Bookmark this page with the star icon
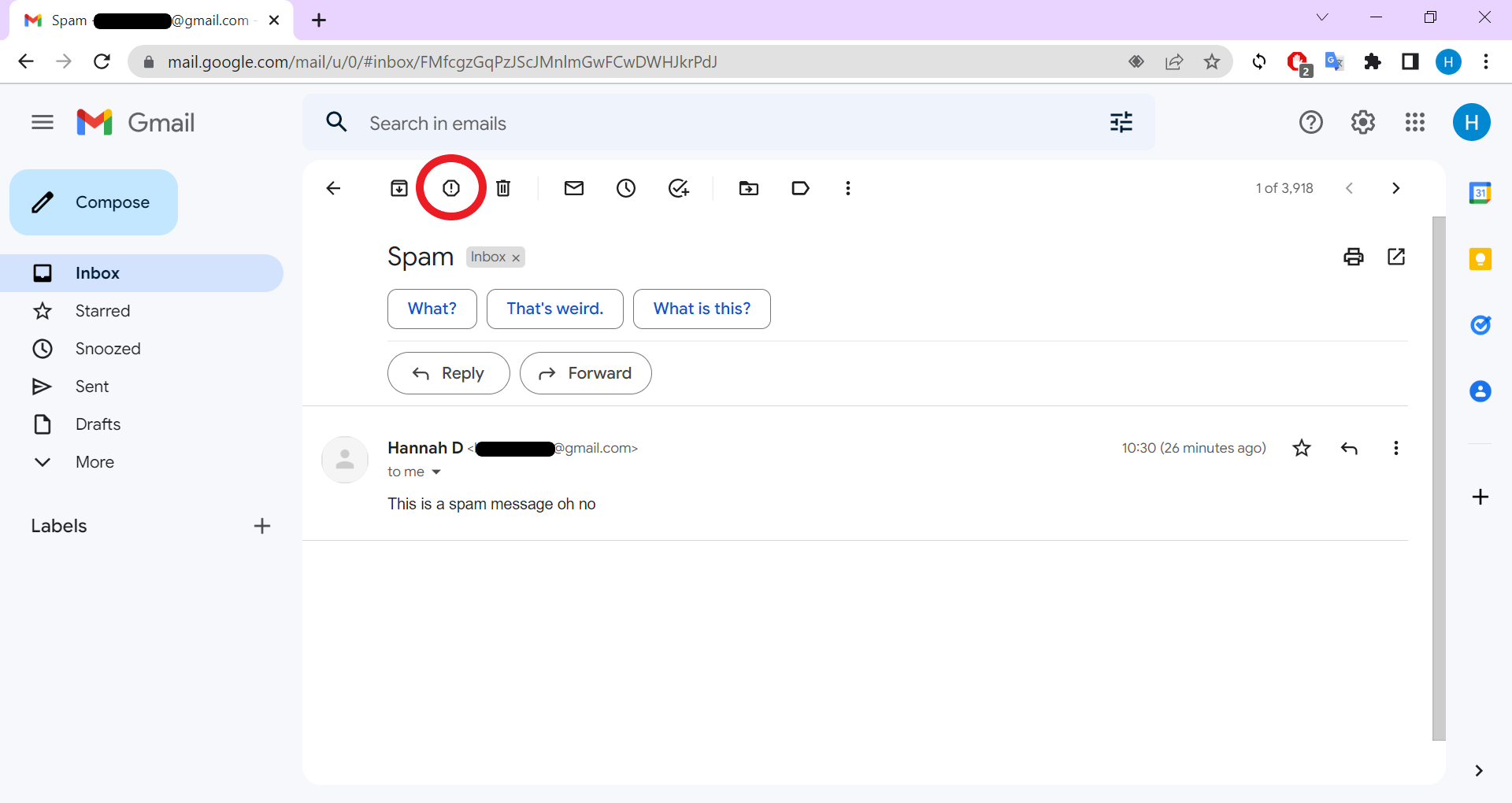The image size is (1512, 803). [x=1212, y=61]
